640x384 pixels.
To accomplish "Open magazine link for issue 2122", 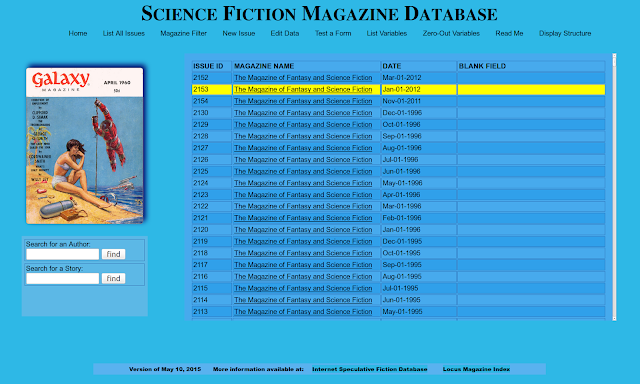I will pos(303,206).
